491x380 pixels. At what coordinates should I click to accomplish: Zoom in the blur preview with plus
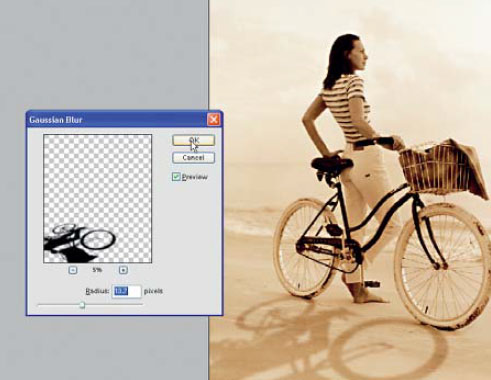point(123,270)
